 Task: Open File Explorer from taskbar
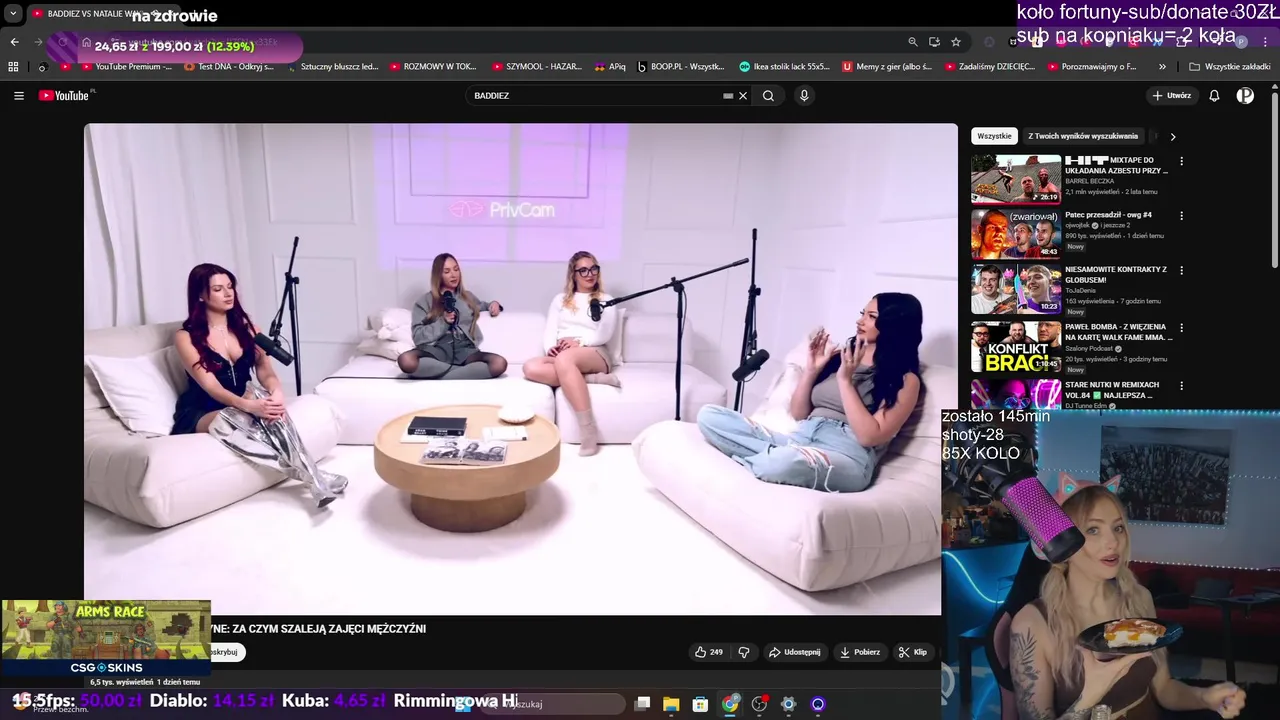click(x=671, y=704)
